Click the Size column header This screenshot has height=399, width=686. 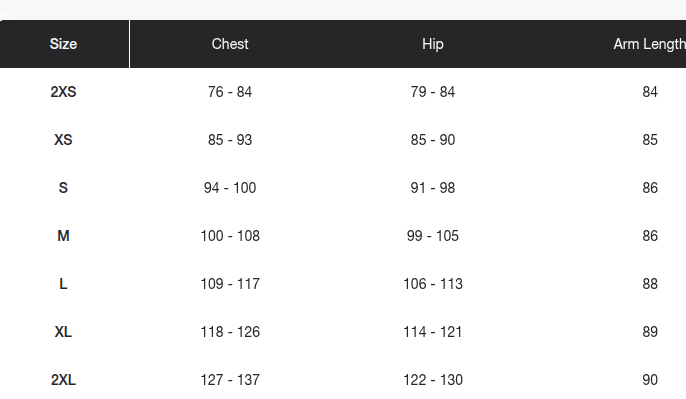[x=63, y=44]
